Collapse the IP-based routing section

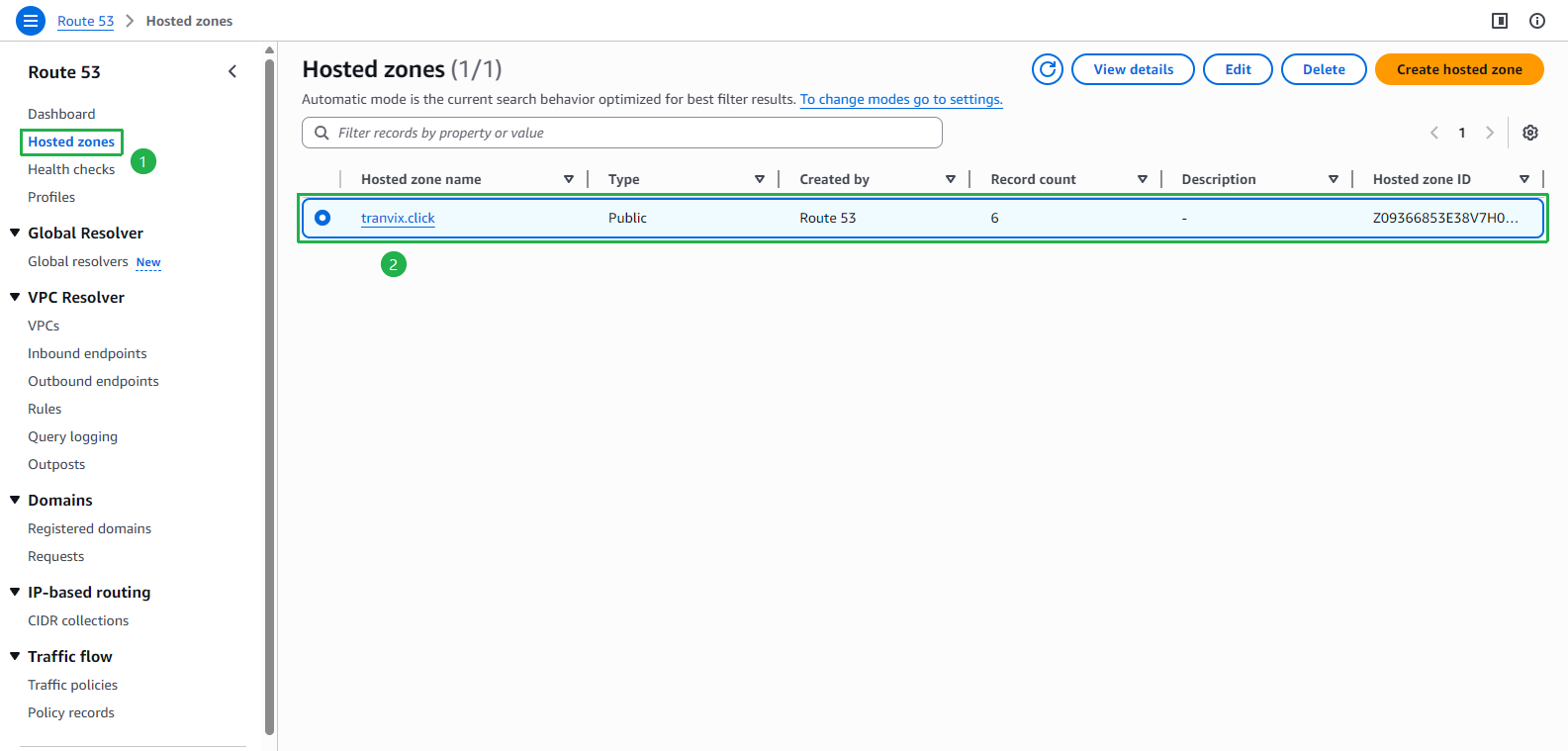click(15, 592)
